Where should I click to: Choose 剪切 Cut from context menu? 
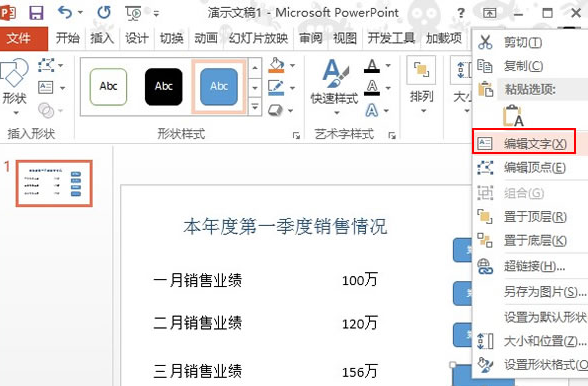tap(530, 42)
